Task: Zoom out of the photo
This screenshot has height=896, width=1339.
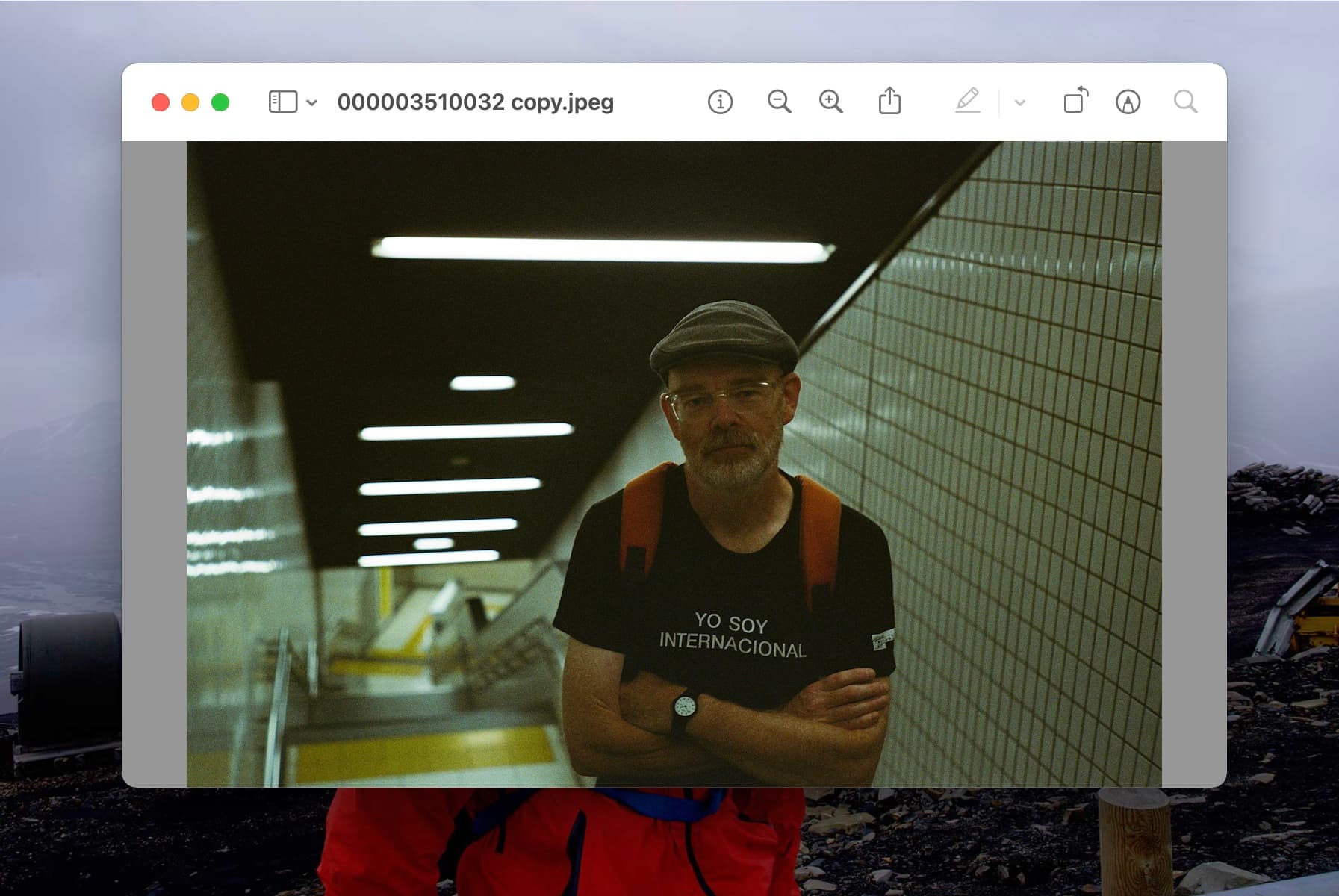Action: click(x=779, y=102)
